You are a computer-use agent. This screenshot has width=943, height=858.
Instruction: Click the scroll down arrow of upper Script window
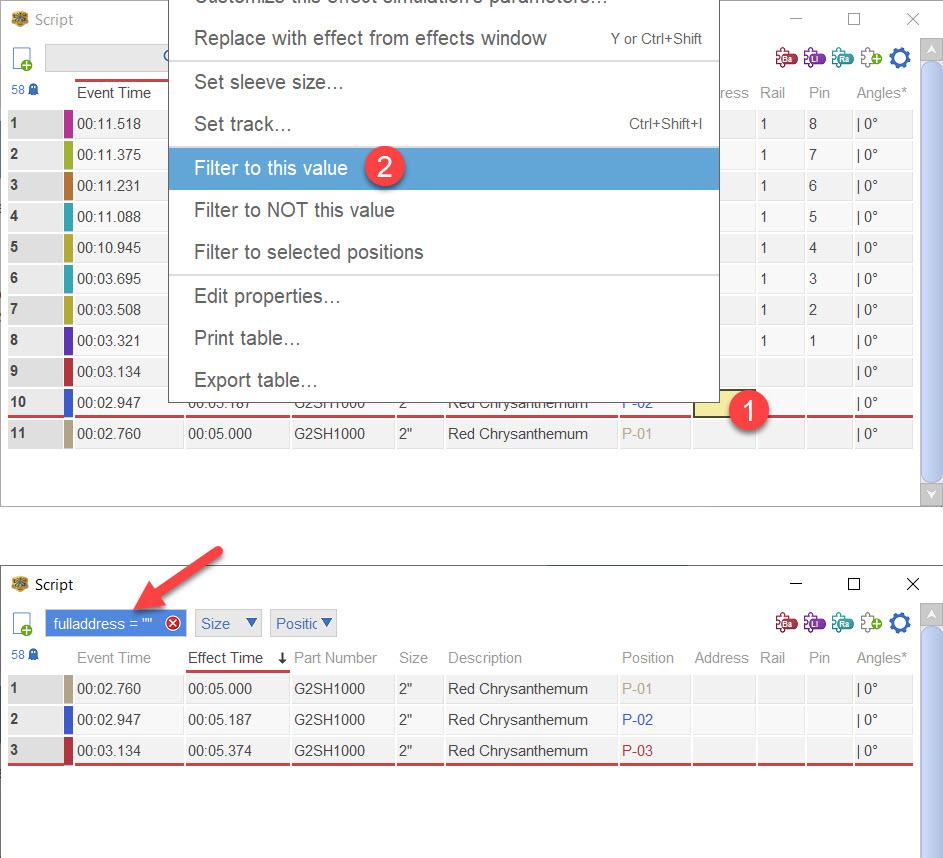pyautogui.click(x=930, y=494)
